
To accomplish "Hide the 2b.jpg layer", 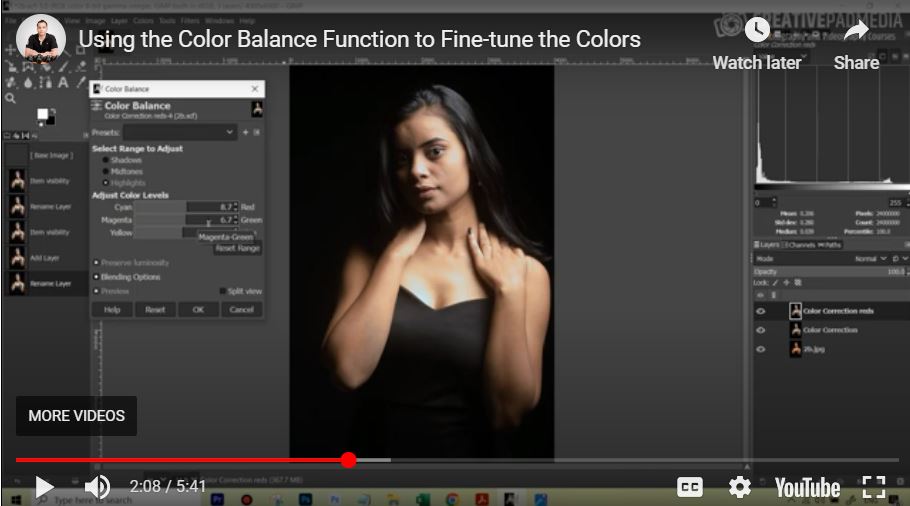I will (761, 349).
